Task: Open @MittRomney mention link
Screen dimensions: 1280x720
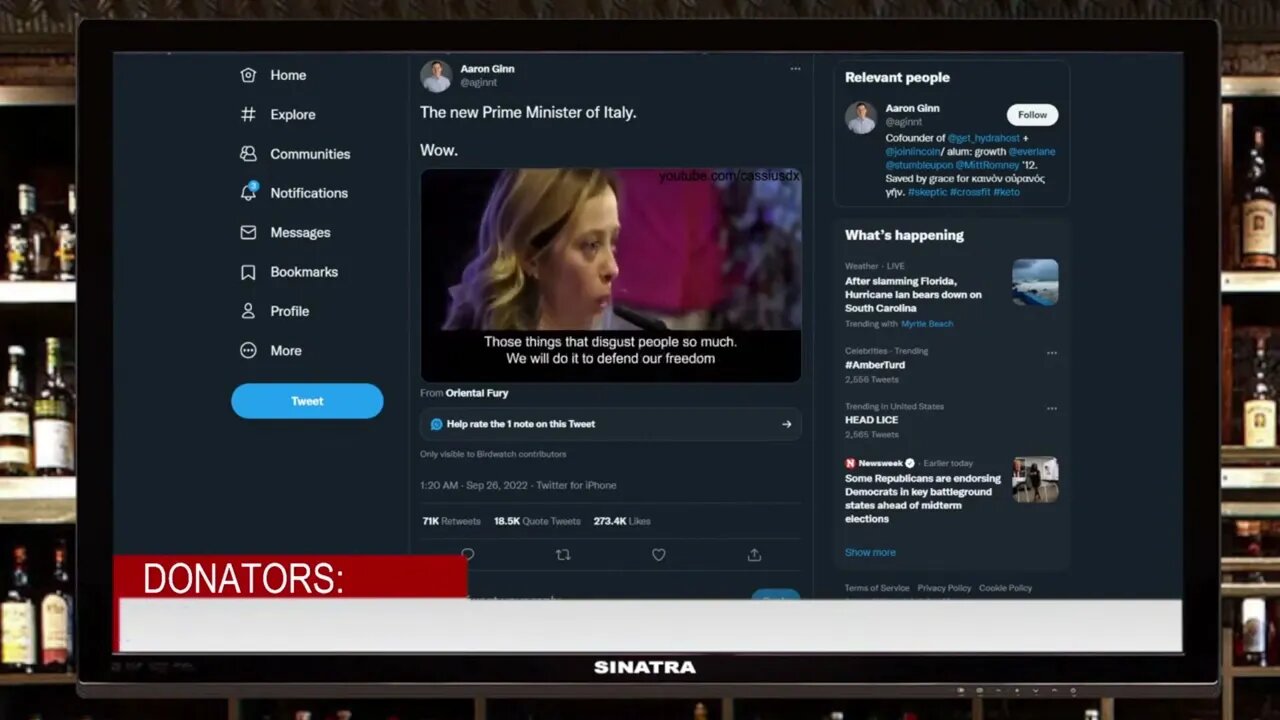Action: pos(987,165)
